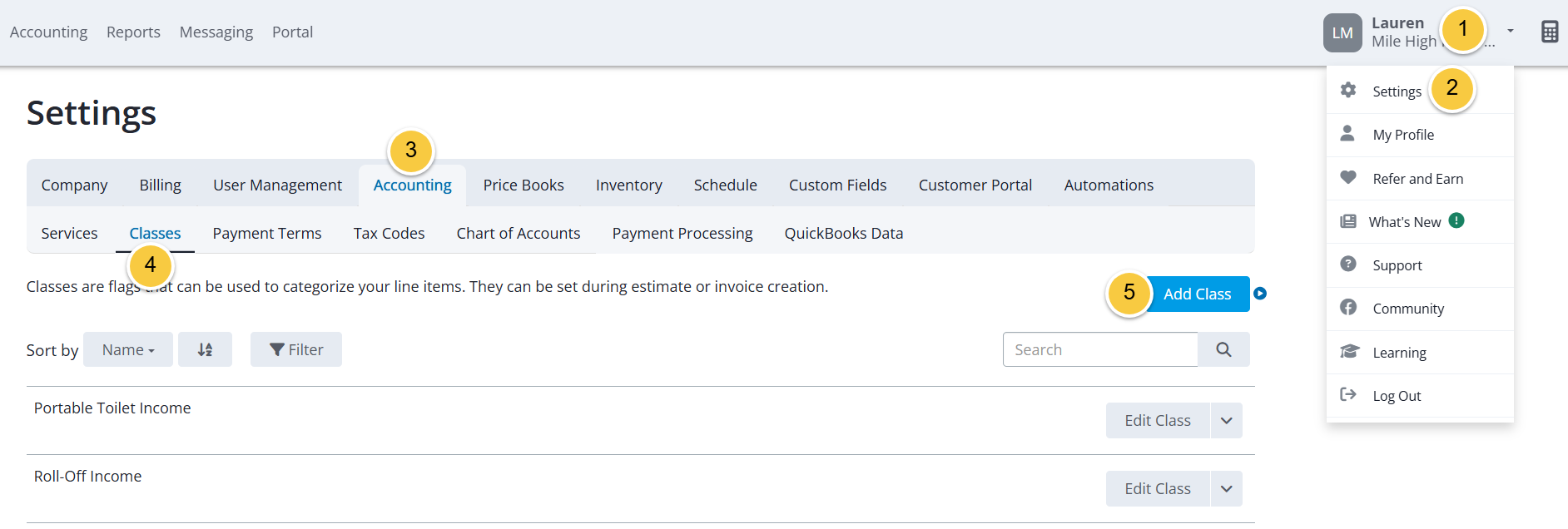Edit Class for Portable Toilet Income
The image size is (1568, 529).
(1158, 420)
